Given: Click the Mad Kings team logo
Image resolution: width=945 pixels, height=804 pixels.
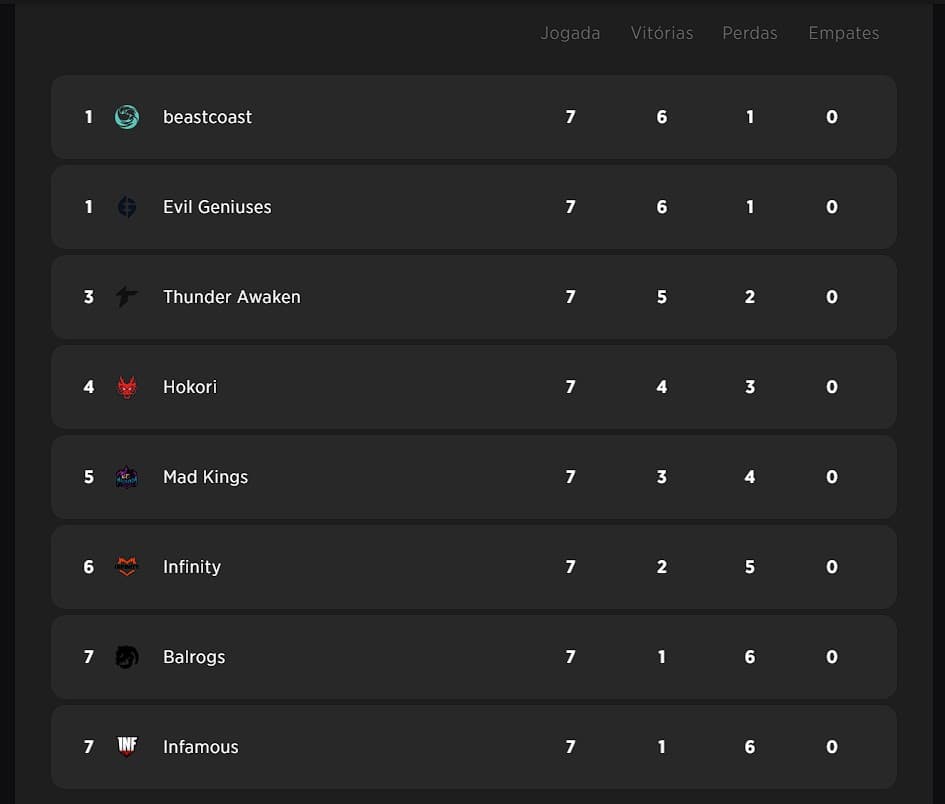Looking at the screenshot, I should point(127,477).
